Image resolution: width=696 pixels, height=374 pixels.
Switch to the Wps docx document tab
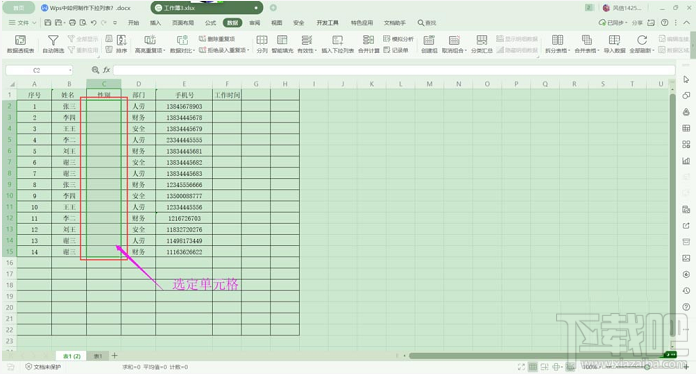(91, 8)
